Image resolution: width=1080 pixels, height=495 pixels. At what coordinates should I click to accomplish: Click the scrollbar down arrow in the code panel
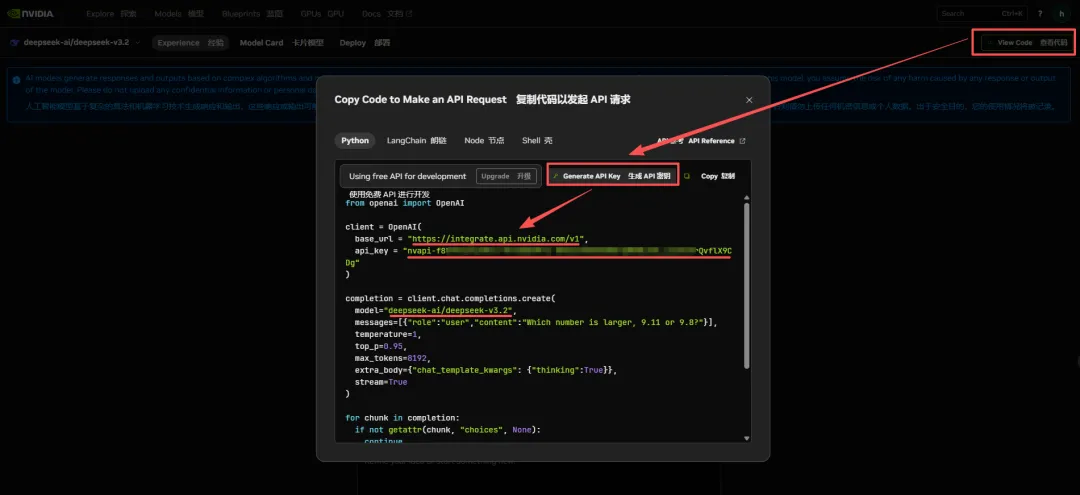point(746,438)
